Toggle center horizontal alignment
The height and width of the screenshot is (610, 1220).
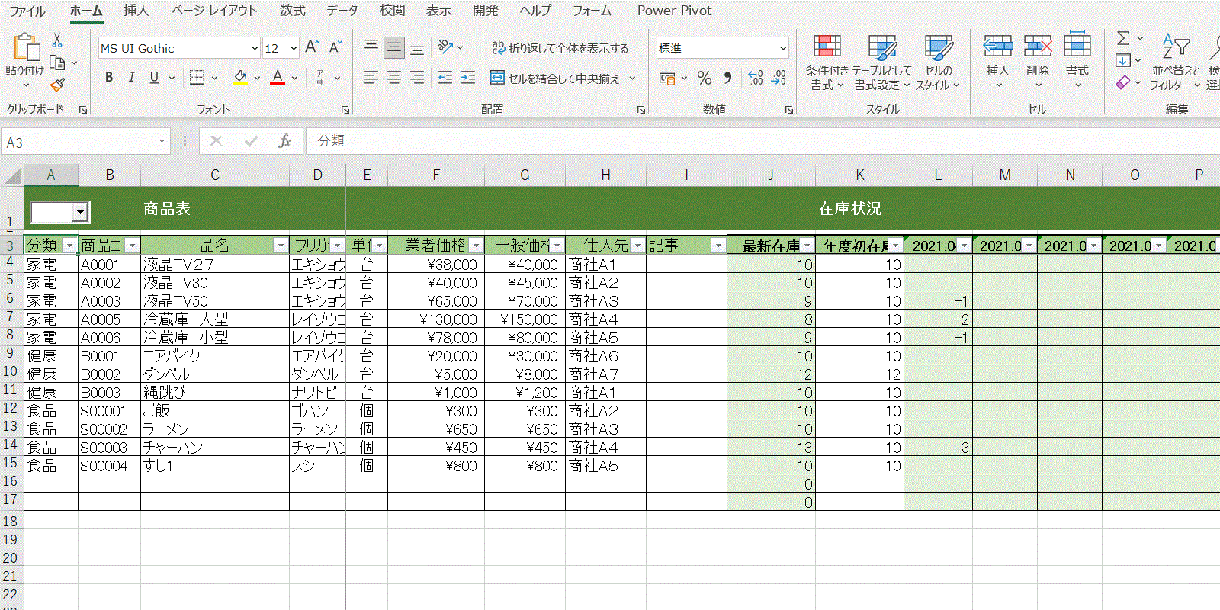[x=394, y=77]
